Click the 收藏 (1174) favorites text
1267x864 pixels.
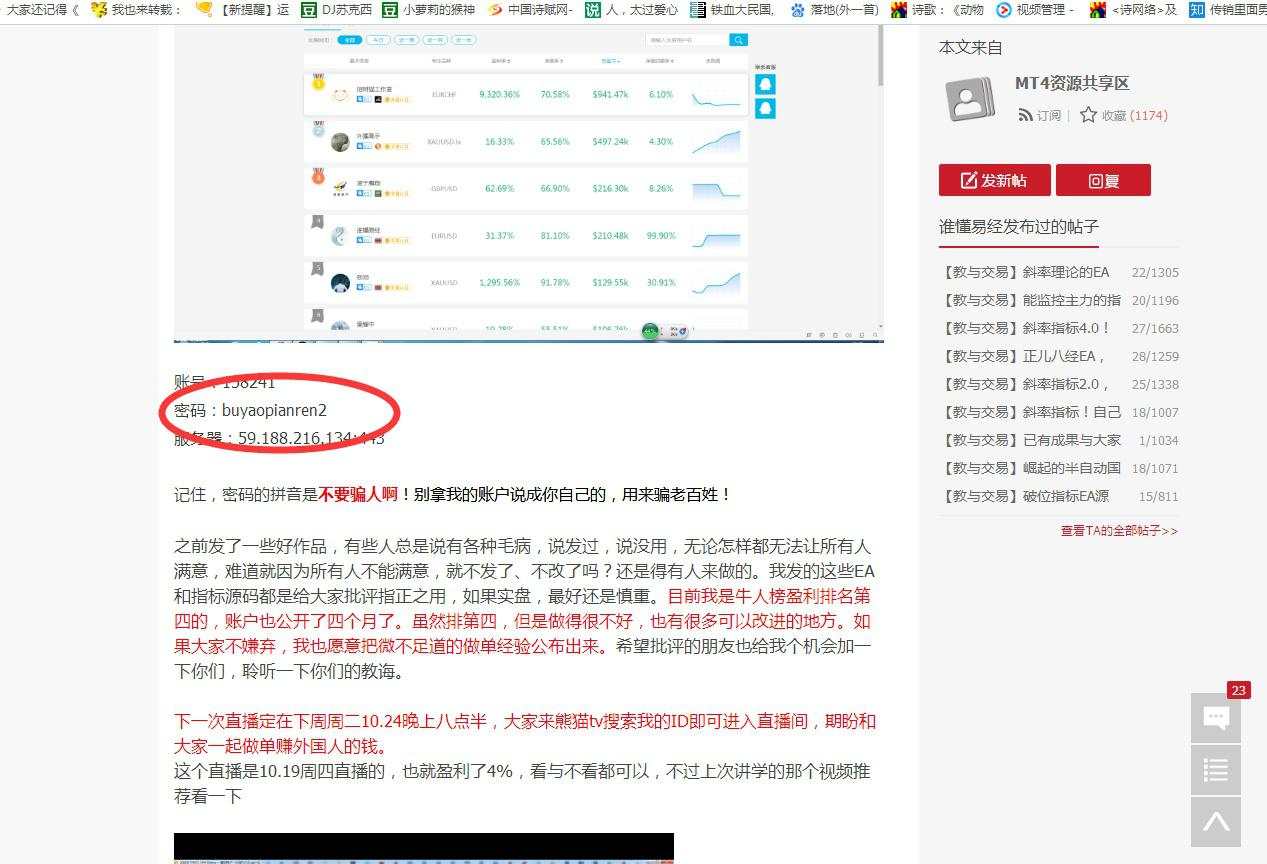point(1135,115)
